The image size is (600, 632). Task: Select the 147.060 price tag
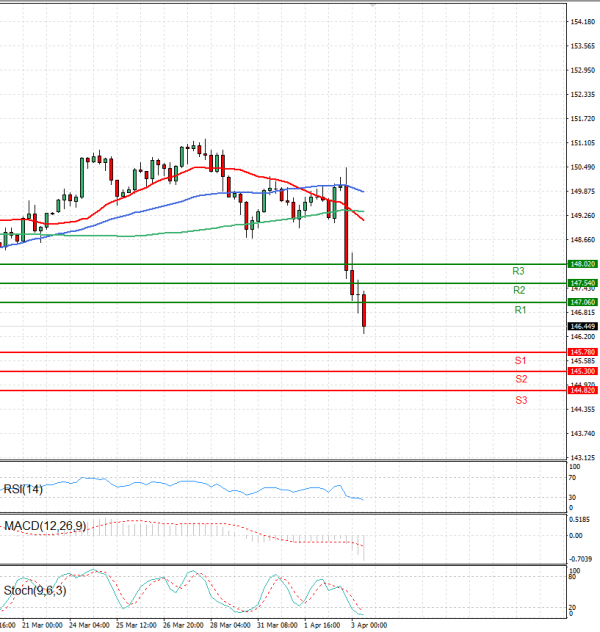coord(583,302)
